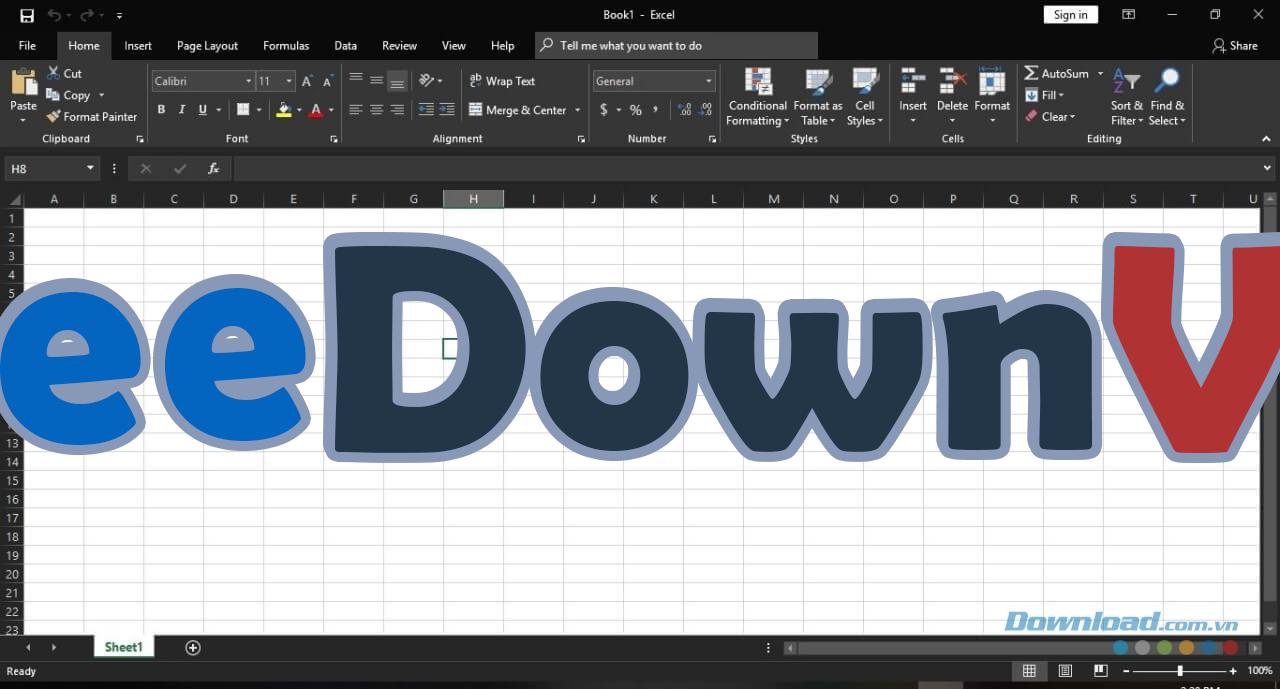
Task: Click the Sheet1 tab at the bottom
Action: [123, 647]
